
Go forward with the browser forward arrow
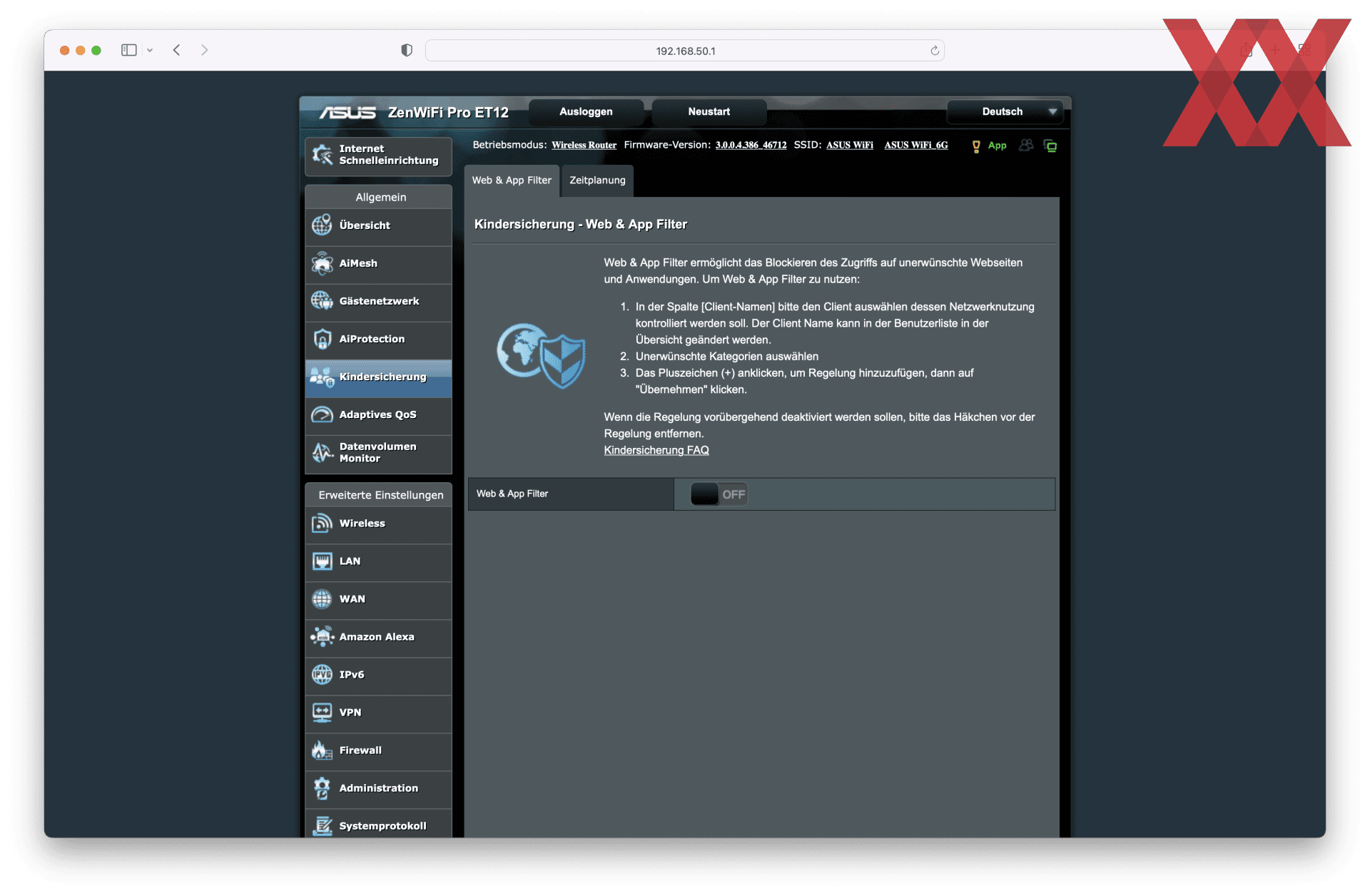click(204, 50)
